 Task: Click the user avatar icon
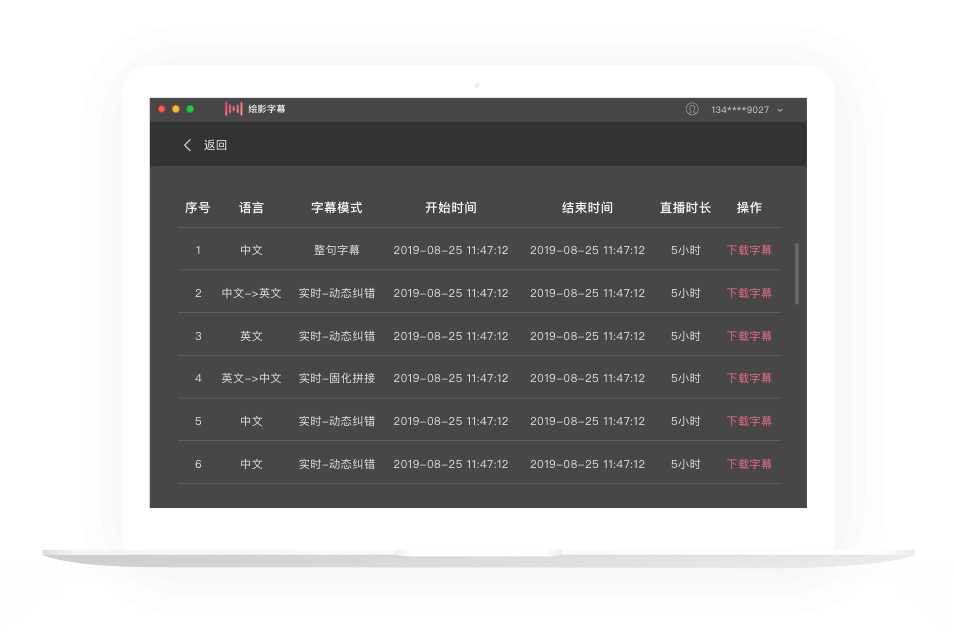click(692, 109)
